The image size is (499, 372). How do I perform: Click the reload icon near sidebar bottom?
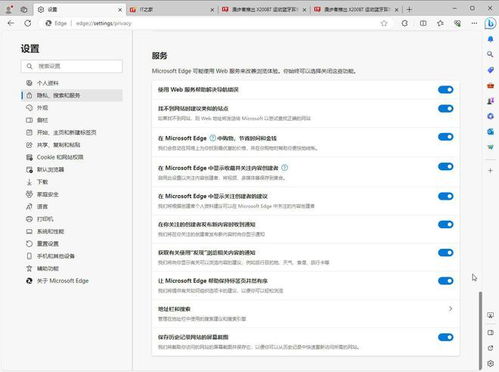[490, 348]
